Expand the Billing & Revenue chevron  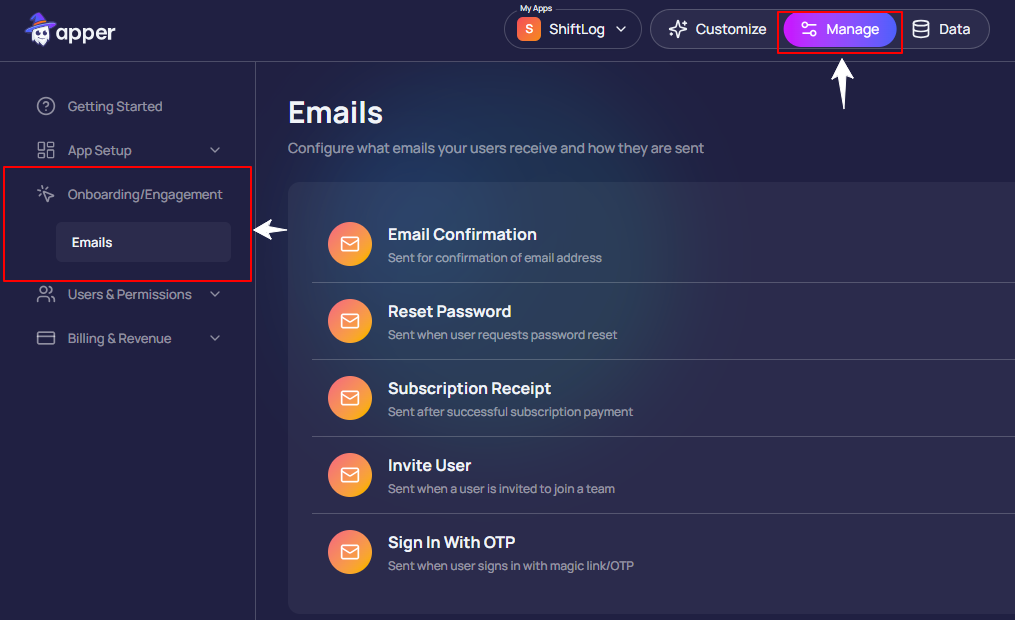(x=215, y=338)
